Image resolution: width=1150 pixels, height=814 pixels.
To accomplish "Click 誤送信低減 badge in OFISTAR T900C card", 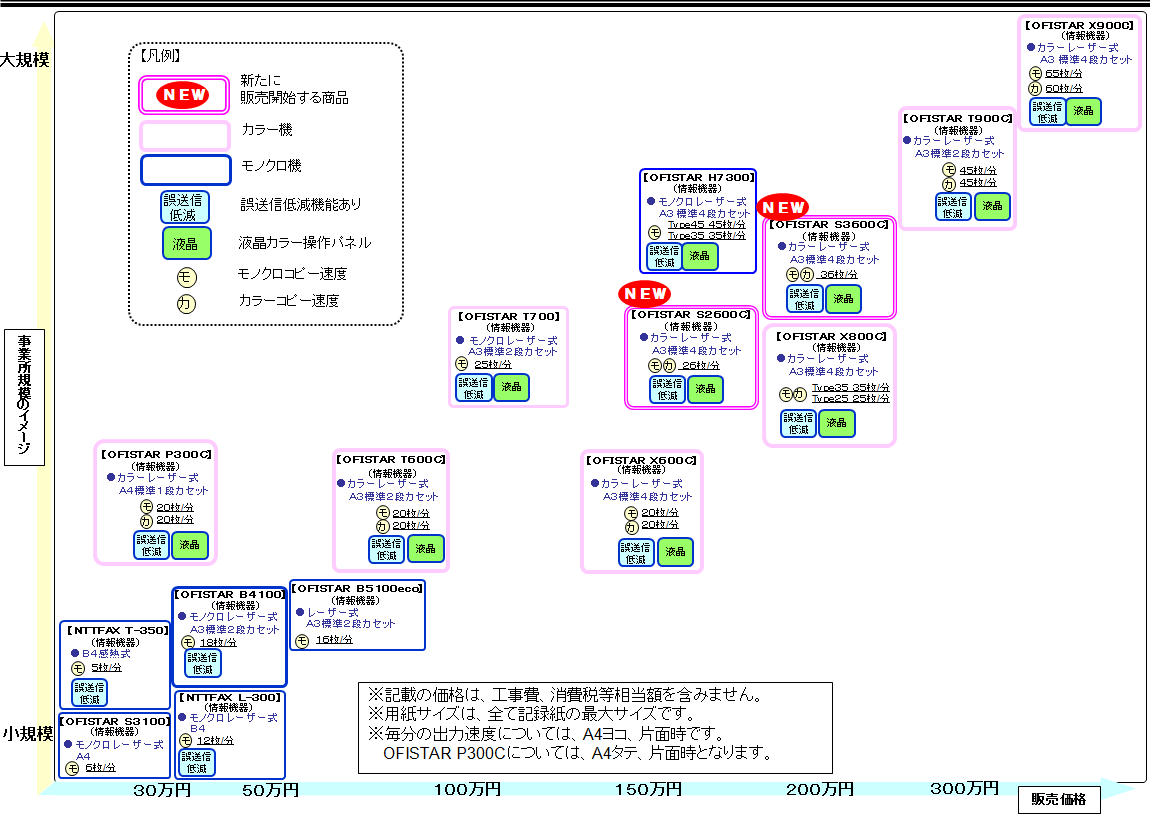I will click(953, 207).
